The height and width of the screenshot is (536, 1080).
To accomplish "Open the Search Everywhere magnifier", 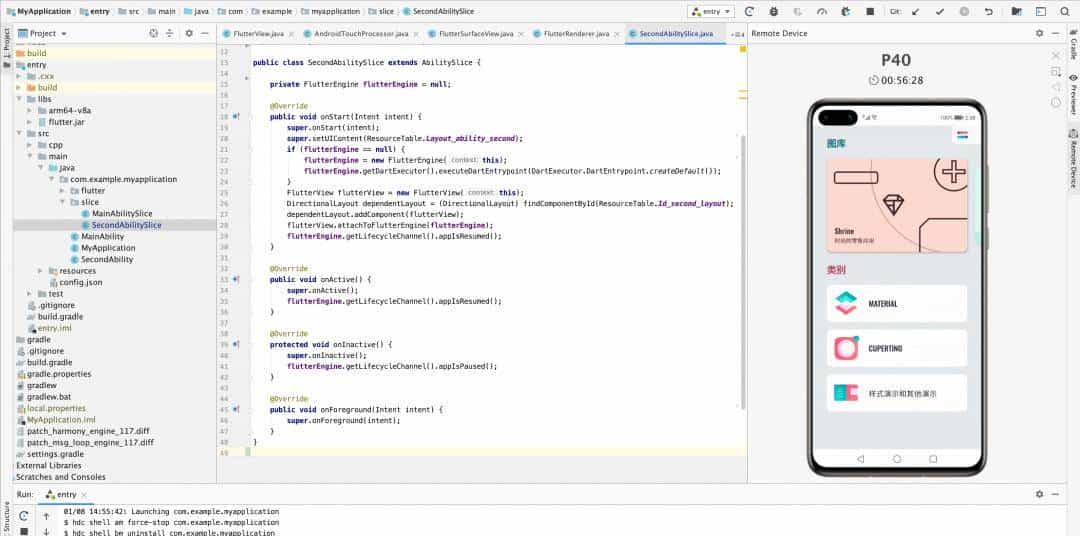I will [x=1065, y=11].
